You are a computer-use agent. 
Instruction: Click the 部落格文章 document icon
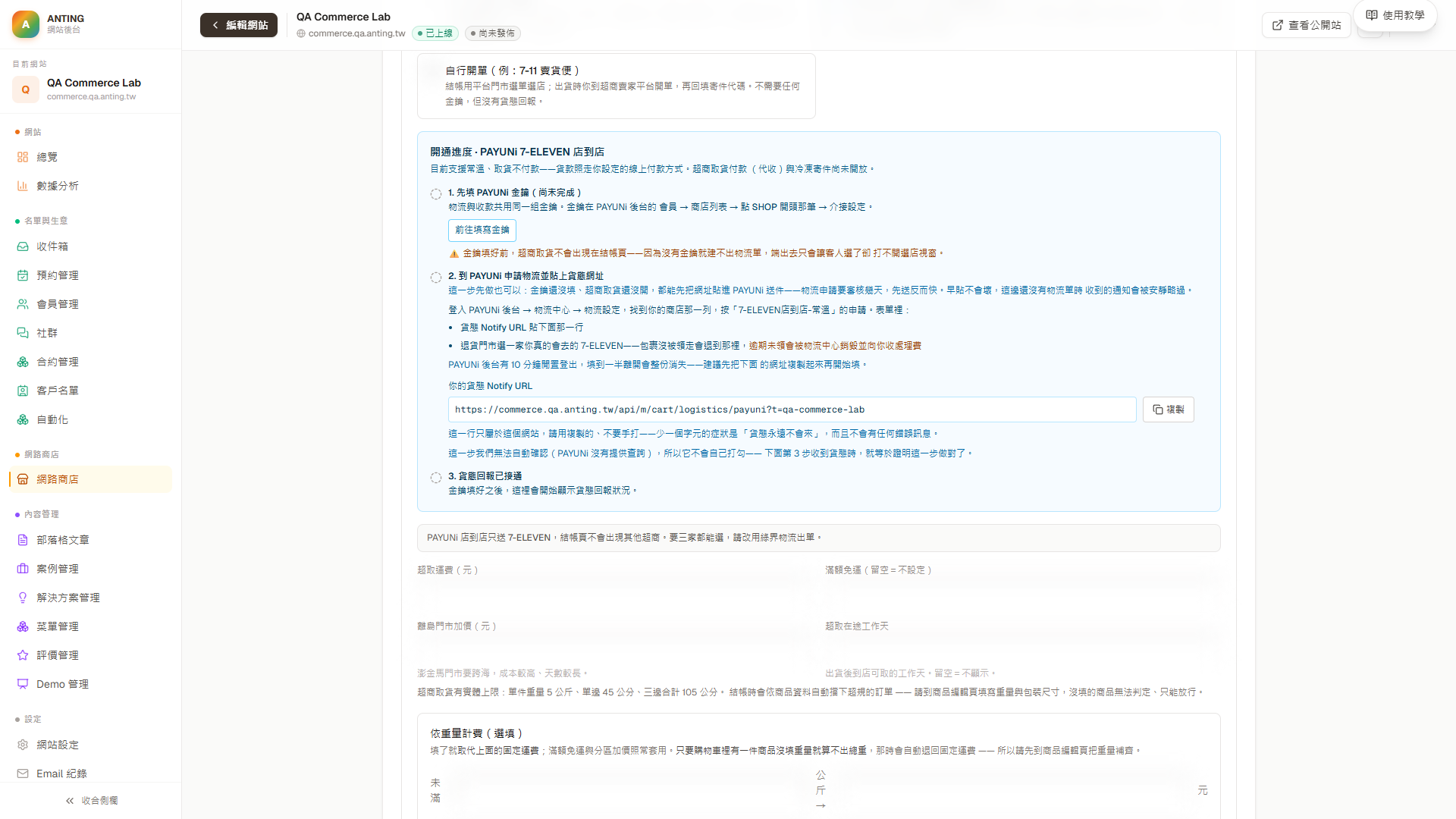coord(23,540)
